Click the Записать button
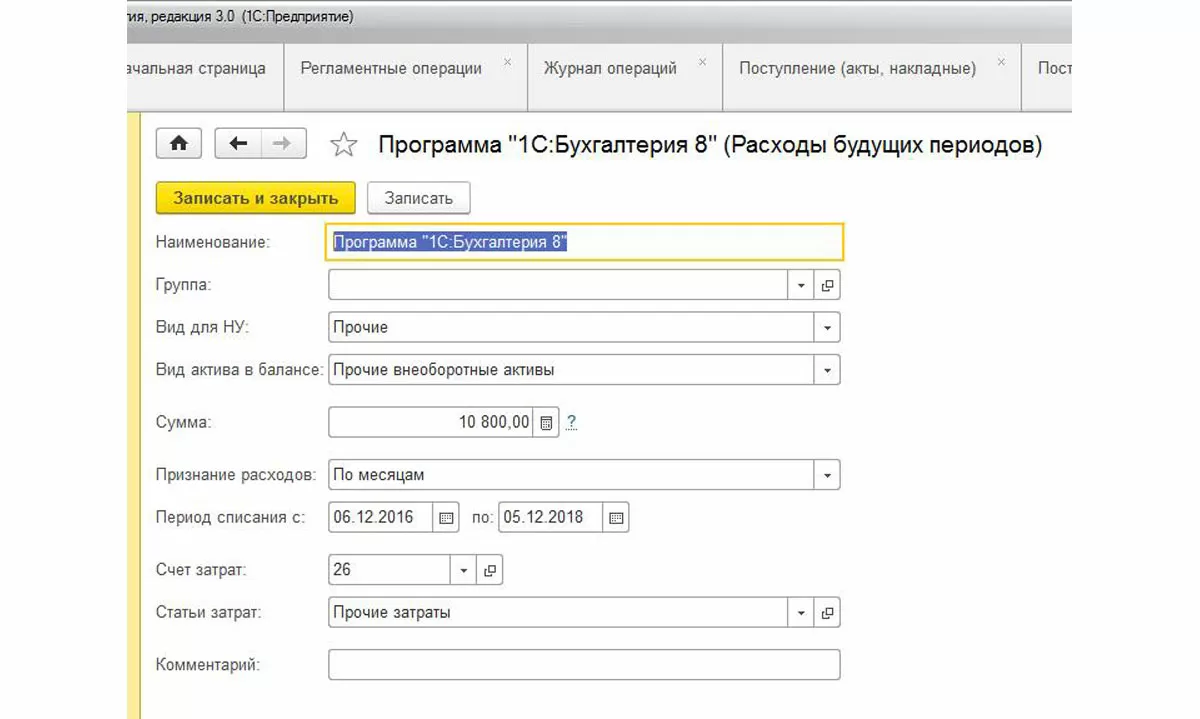The width and height of the screenshot is (1200, 719). pos(419,198)
